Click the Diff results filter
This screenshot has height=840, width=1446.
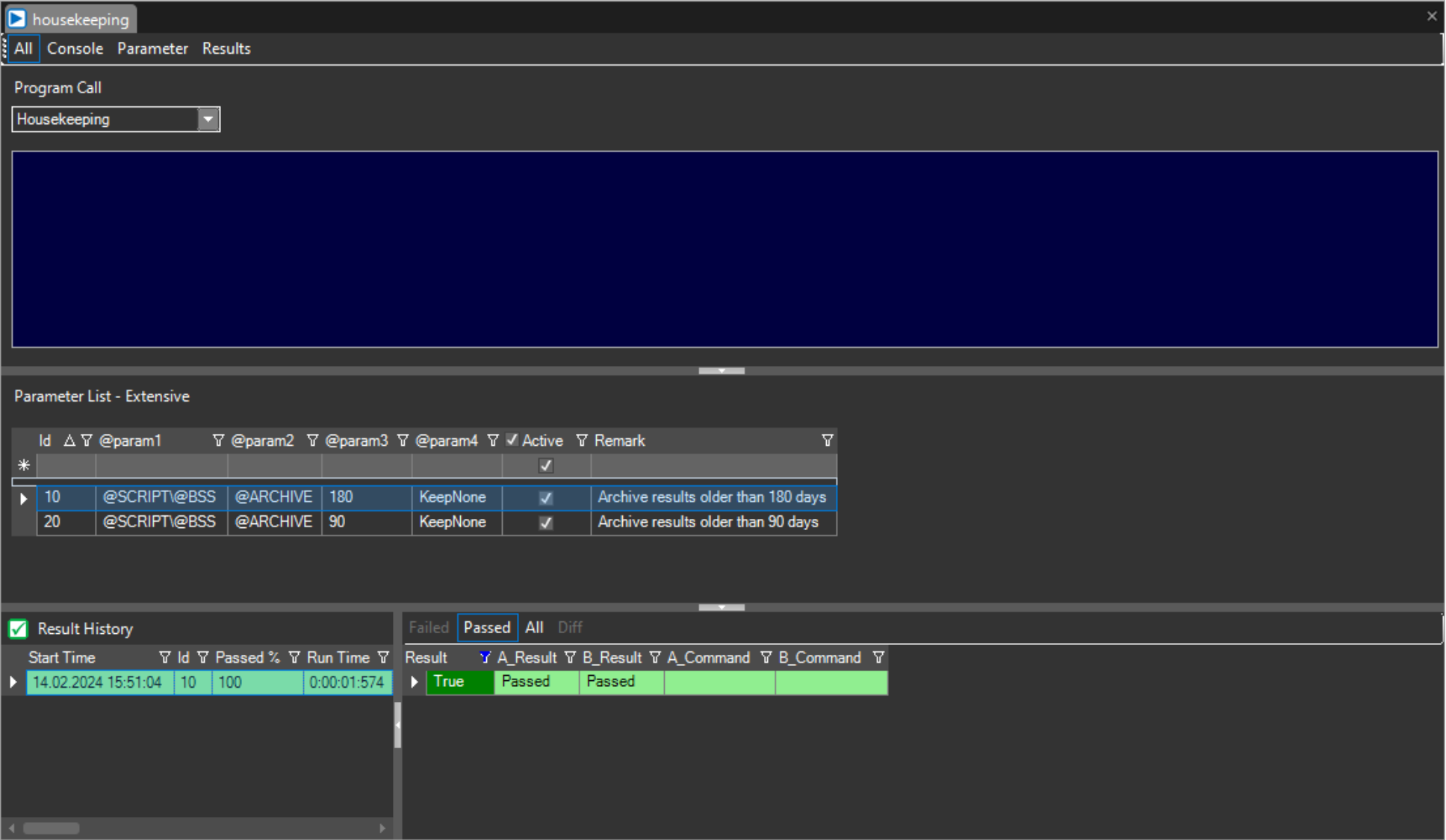pos(570,627)
